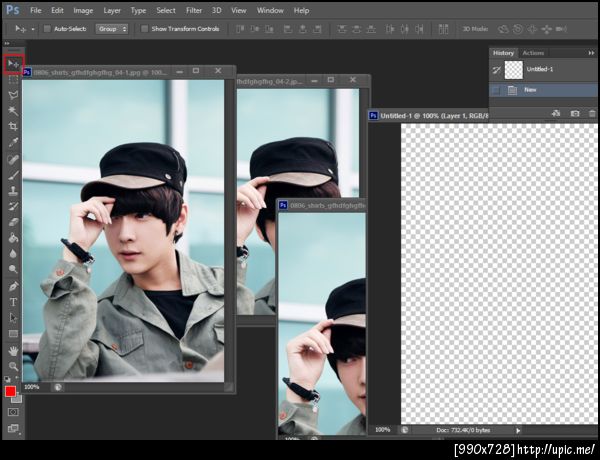
Task: Click the 3D Rotate mode icon
Action: (x=503, y=29)
